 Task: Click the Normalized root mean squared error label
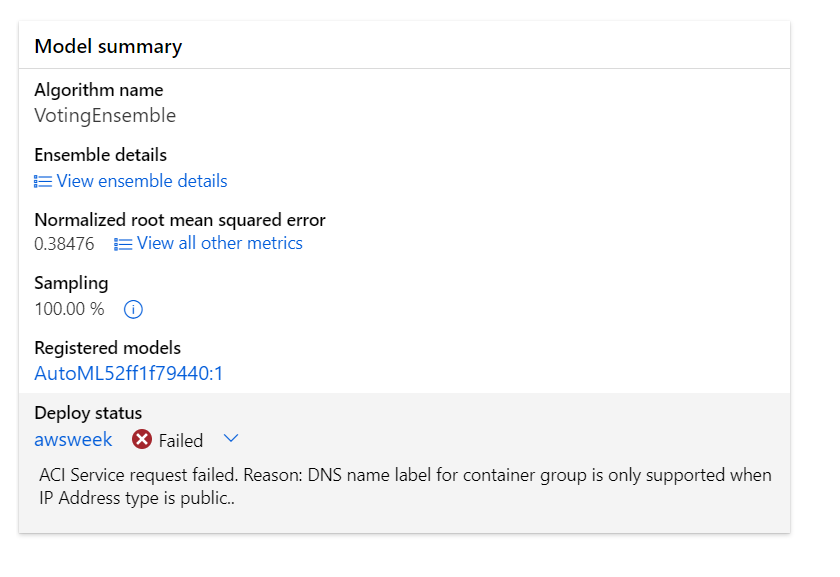click(x=180, y=220)
